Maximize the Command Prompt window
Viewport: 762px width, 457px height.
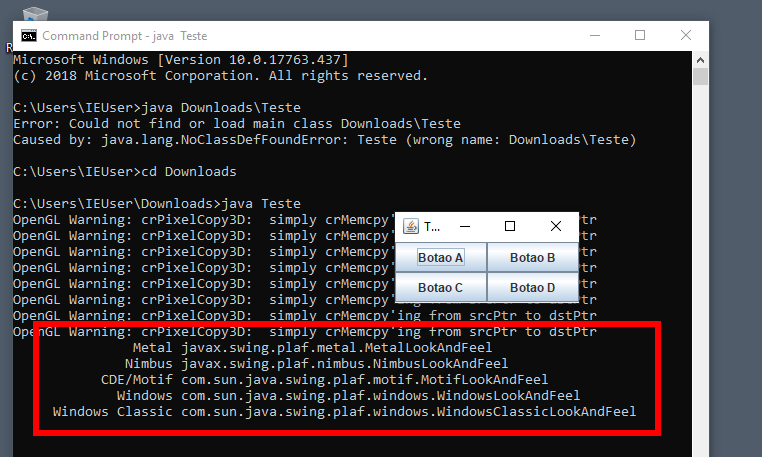[640, 35]
